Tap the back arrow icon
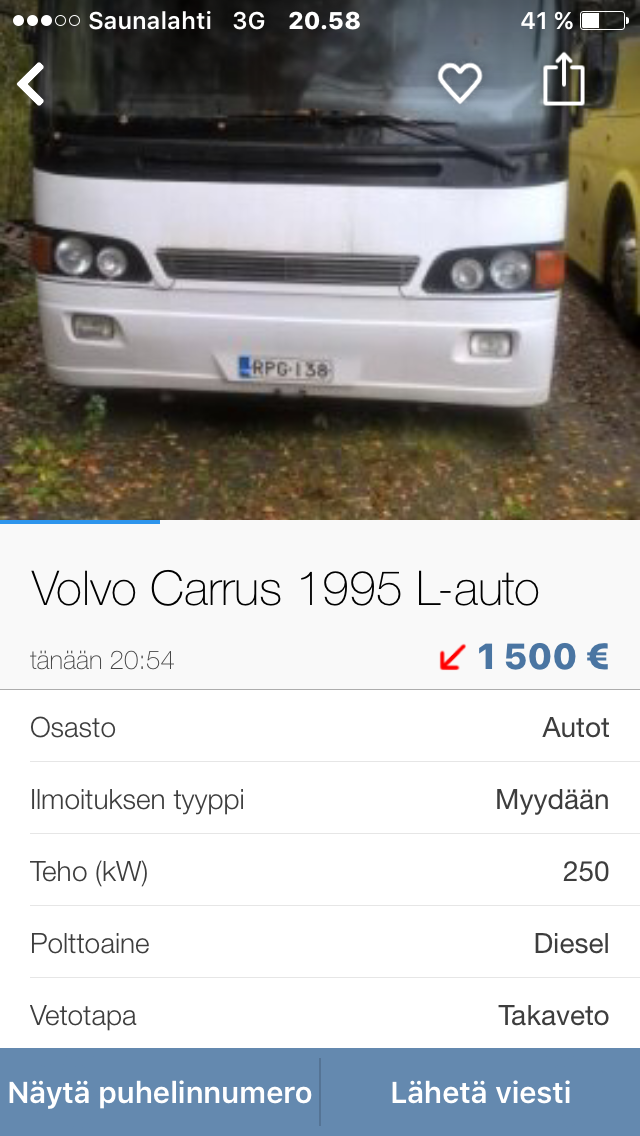Image resolution: width=640 pixels, height=1136 pixels. tap(31, 84)
